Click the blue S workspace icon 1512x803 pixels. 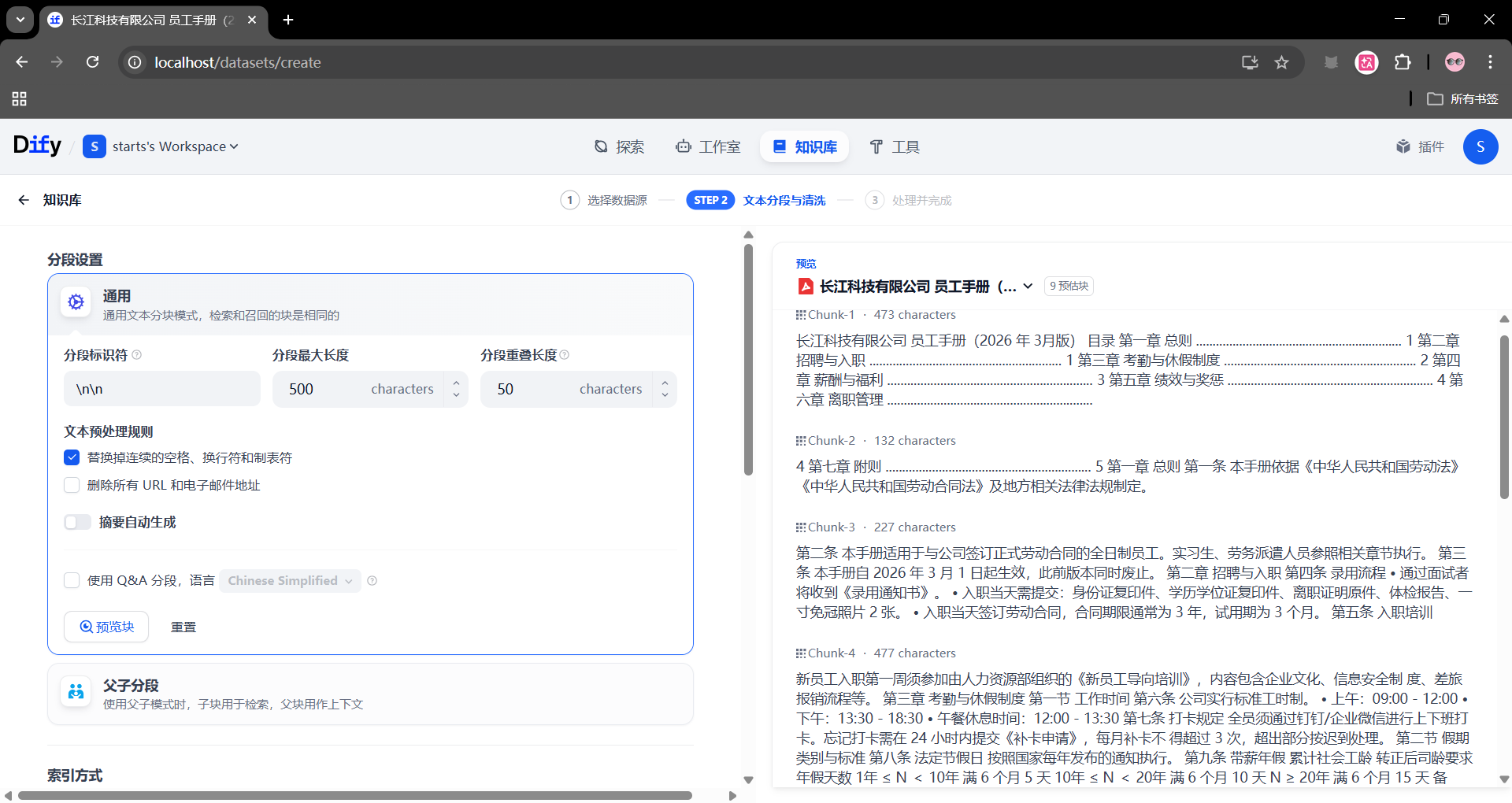point(94,146)
